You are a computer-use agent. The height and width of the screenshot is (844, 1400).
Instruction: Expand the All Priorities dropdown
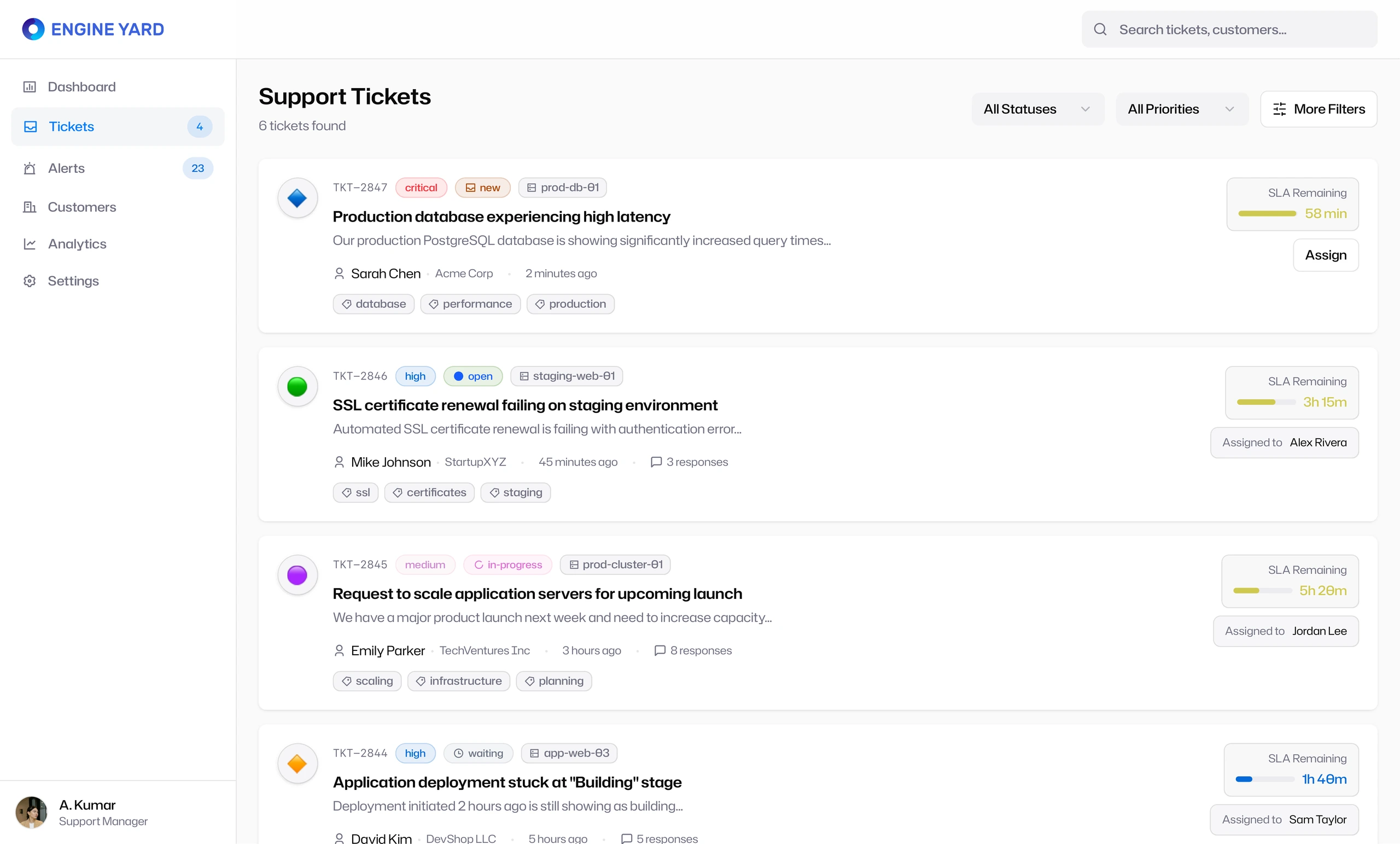(1182, 109)
